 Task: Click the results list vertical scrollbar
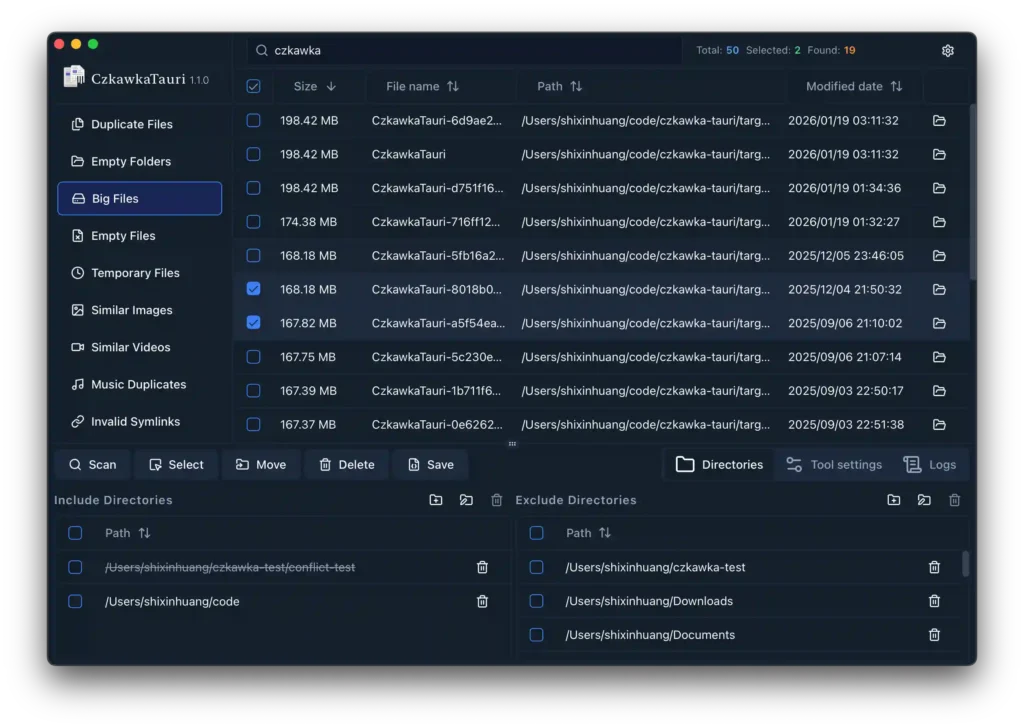pos(972,193)
